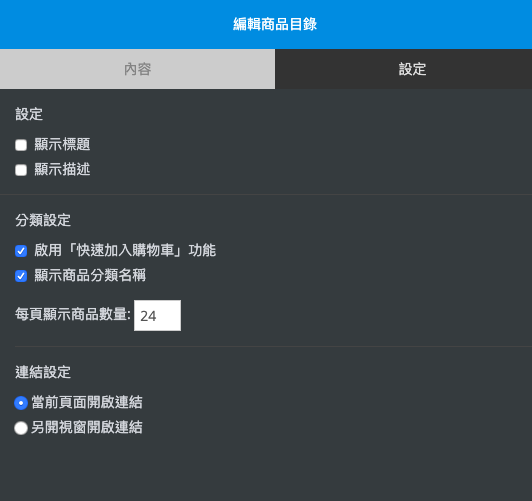Screen dimensions: 532x501
Task: Tick the 顯示描述 checkbox
Action: (x=21, y=170)
